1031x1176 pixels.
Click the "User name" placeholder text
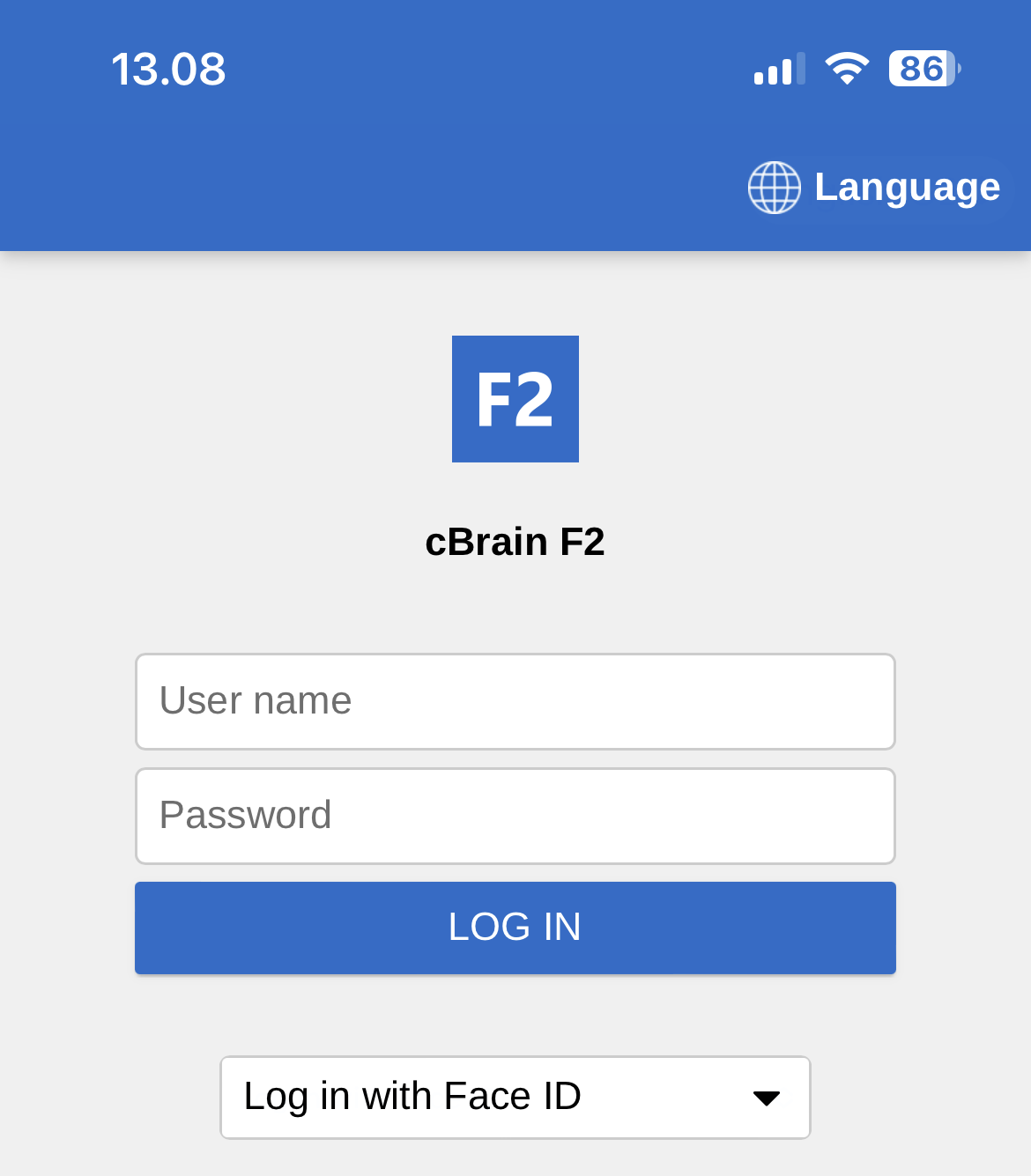point(256,701)
